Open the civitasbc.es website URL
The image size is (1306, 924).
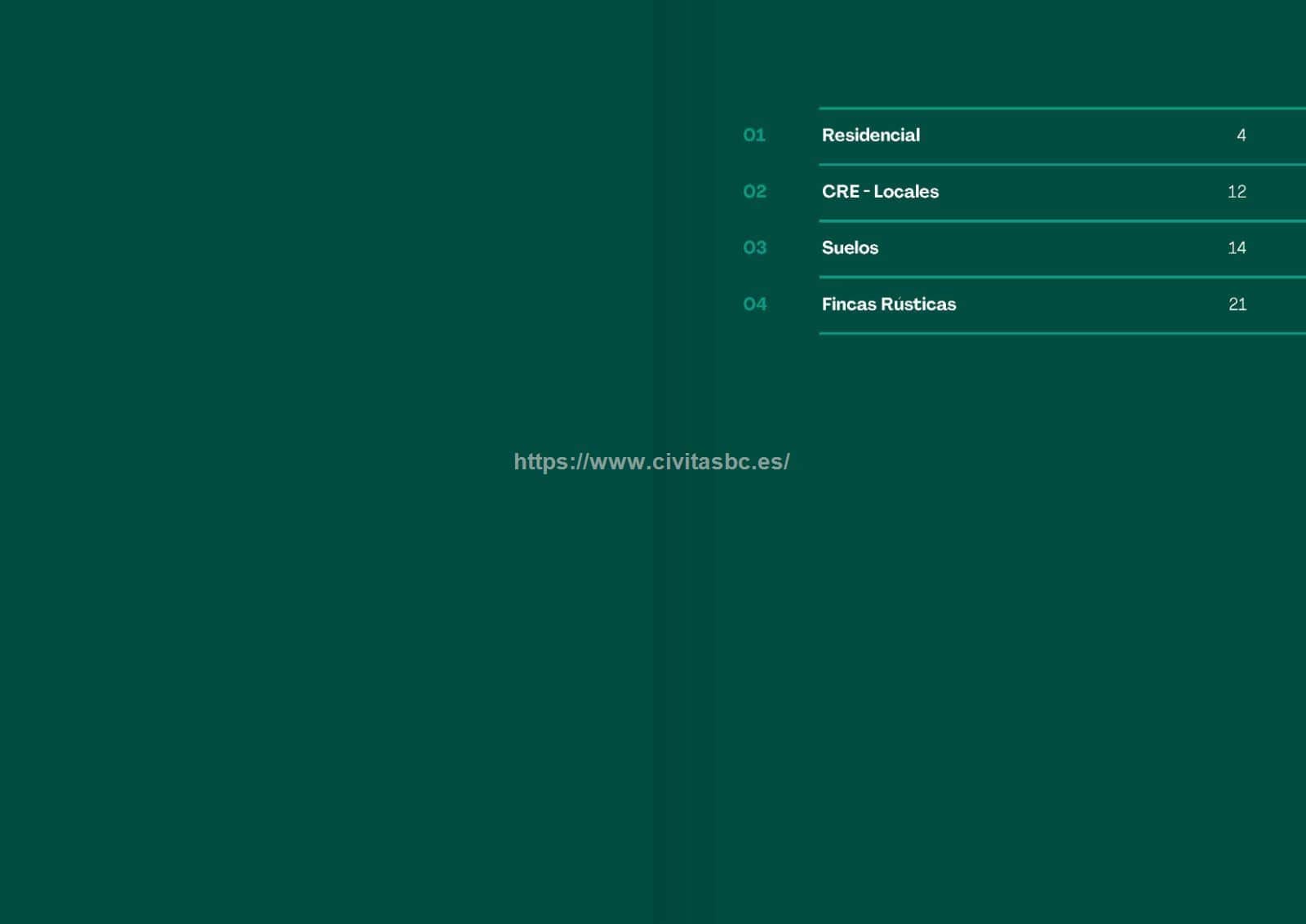pyautogui.click(x=651, y=462)
